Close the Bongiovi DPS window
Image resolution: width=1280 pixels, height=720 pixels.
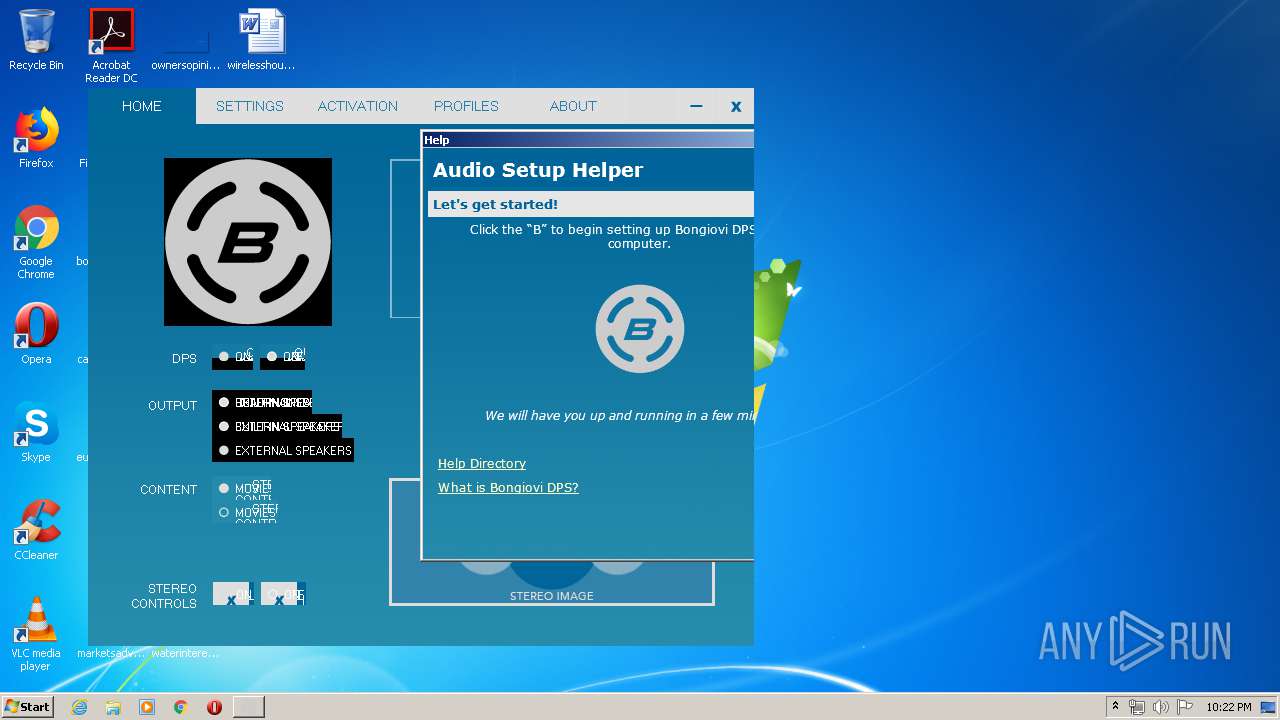tap(736, 106)
